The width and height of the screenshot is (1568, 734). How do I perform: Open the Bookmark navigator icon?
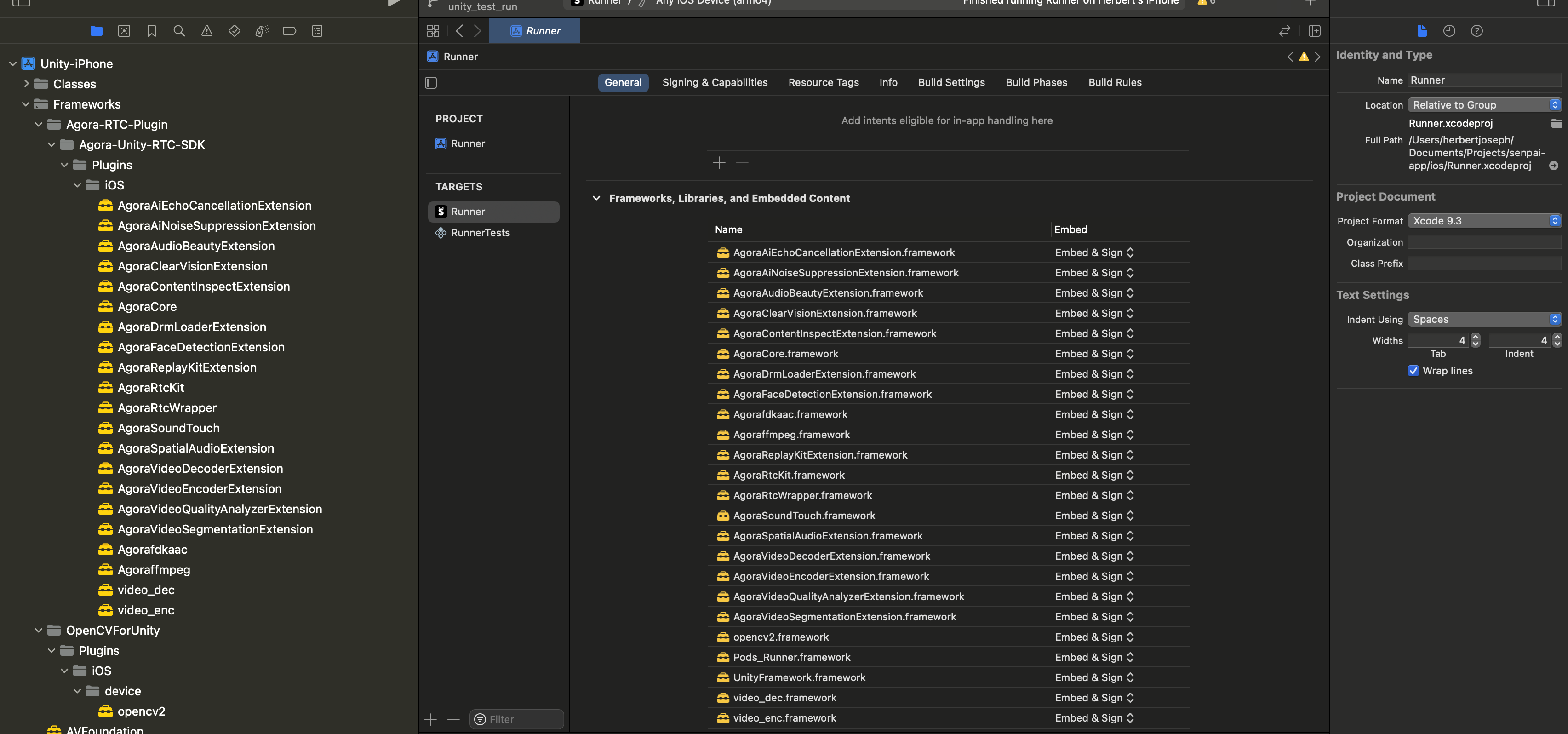[x=152, y=31]
